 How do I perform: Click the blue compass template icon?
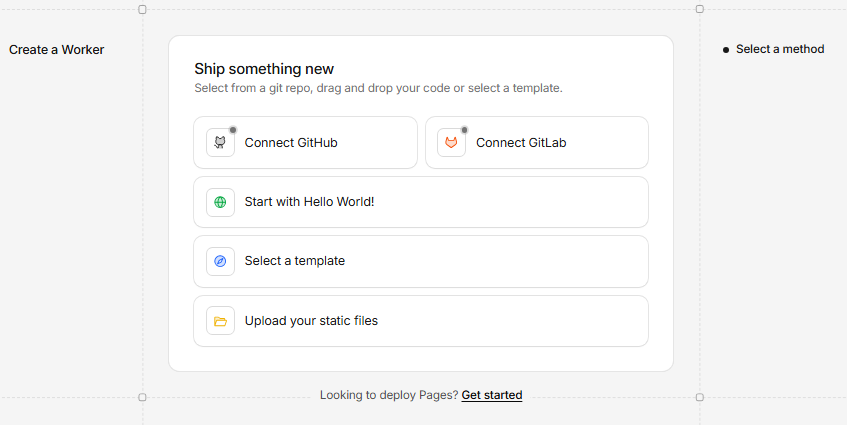tap(220, 262)
